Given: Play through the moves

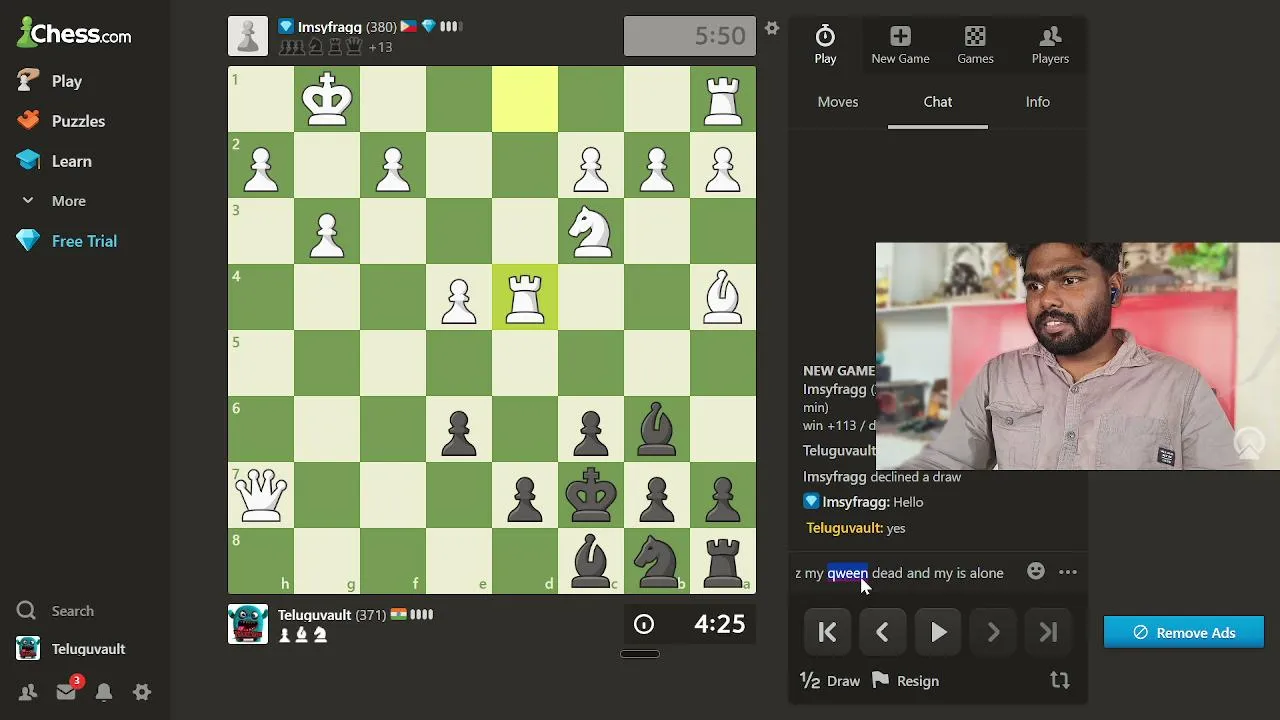Looking at the screenshot, I should coord(938,632).
